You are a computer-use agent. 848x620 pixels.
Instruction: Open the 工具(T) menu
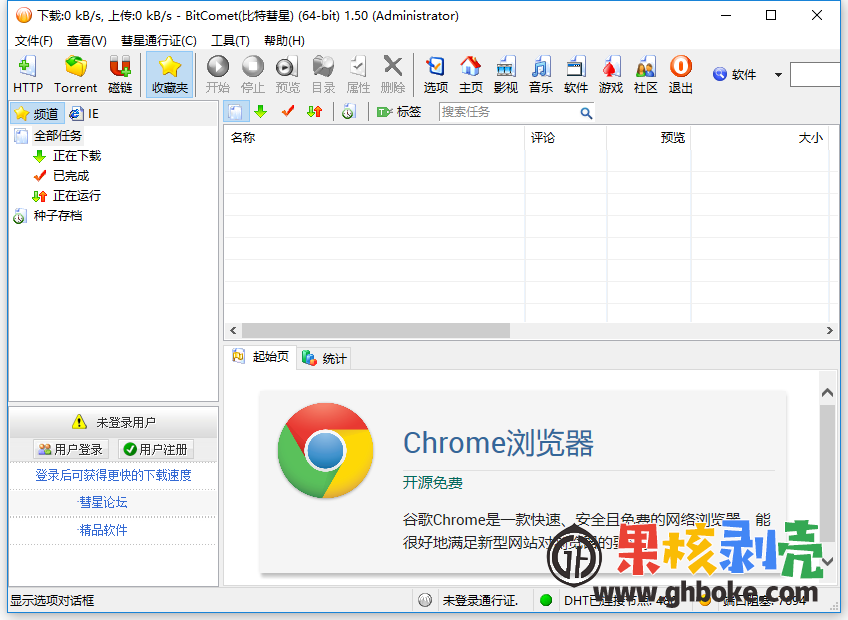coord(230,41)
